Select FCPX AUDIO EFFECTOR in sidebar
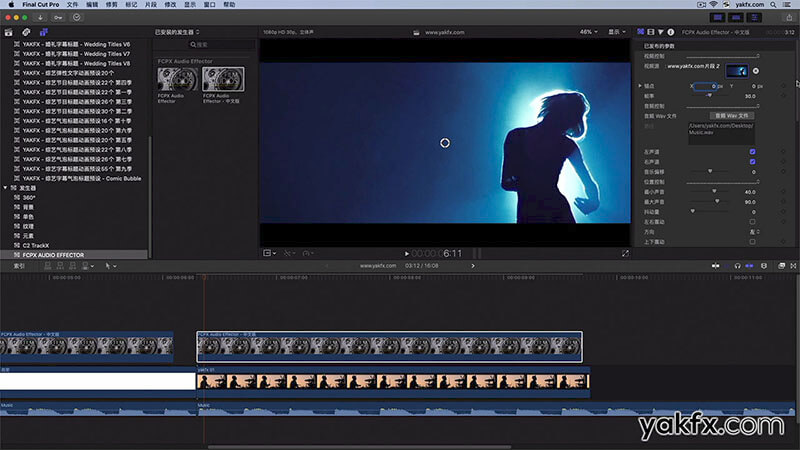This screenshot has height=450, width=800. click(x=74, y=255)
